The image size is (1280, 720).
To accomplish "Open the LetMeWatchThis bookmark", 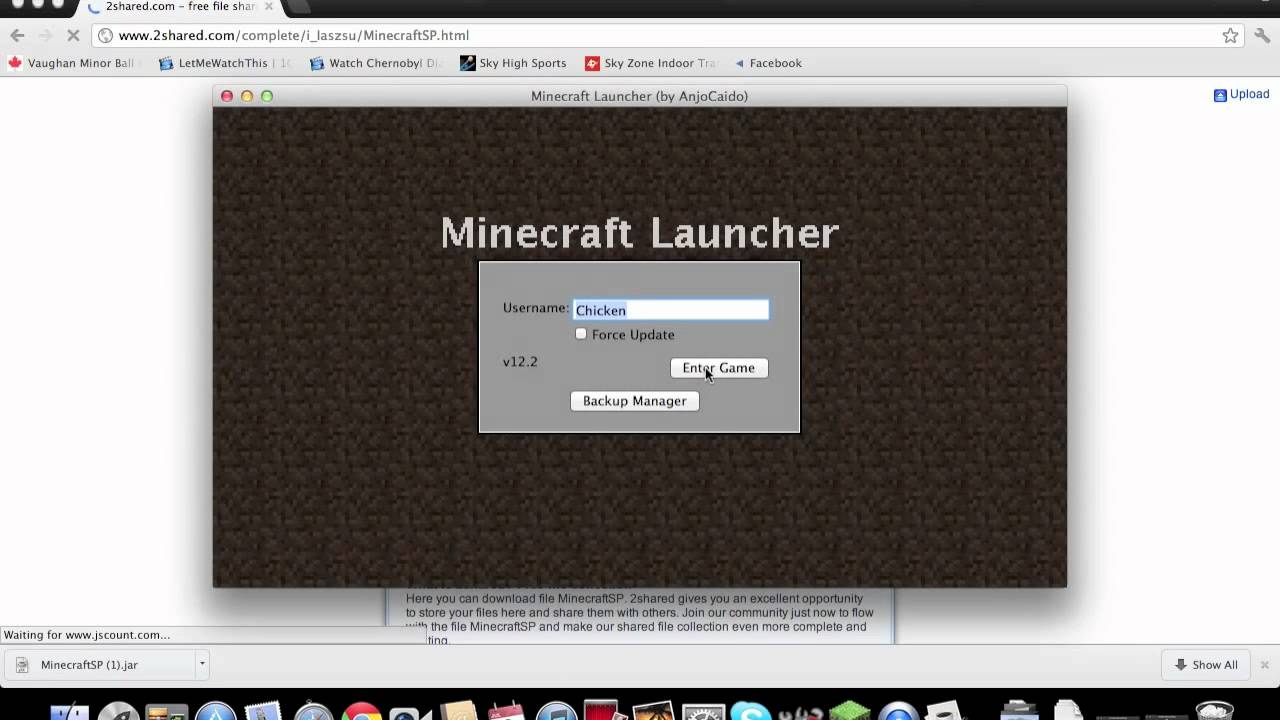I will click(x=225, y=63).
